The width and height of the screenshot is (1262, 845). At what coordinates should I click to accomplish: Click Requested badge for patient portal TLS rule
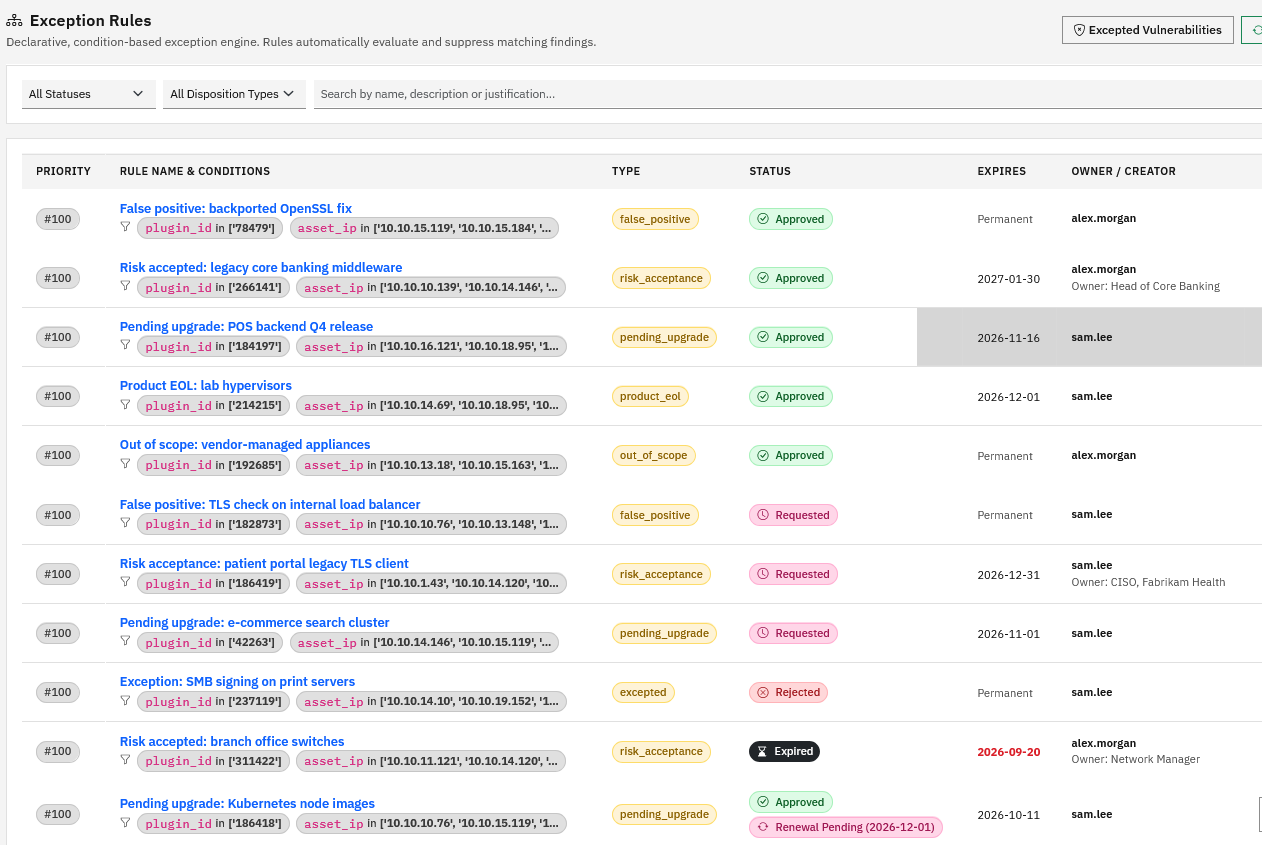point(793,574)
